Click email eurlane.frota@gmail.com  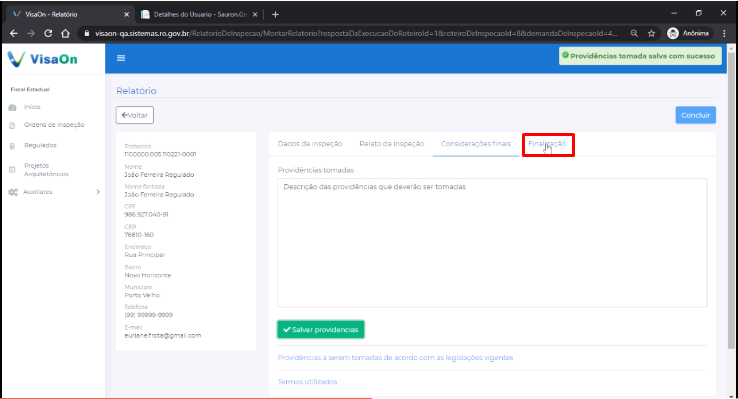click(163, 335)
